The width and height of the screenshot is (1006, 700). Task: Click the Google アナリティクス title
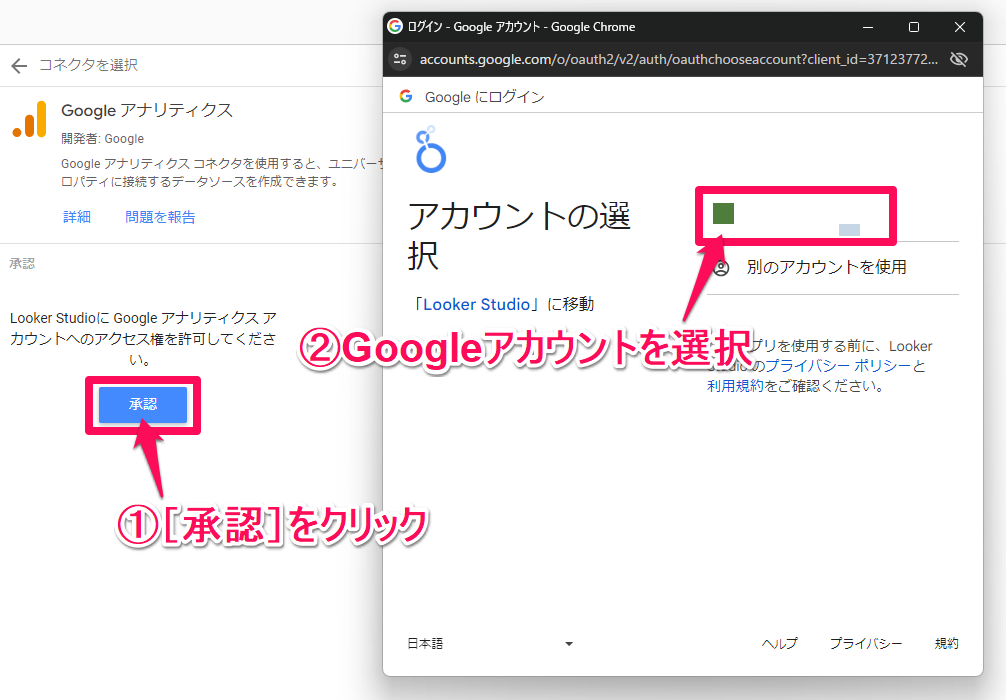coord(147,110)
